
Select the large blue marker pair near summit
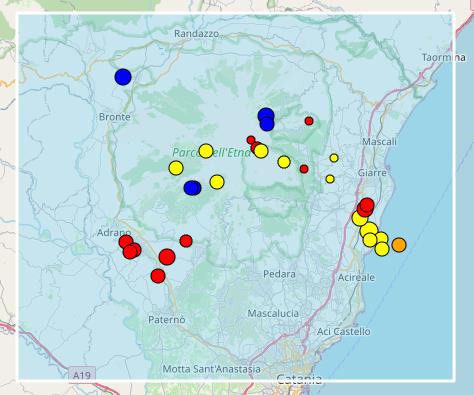[266, 119]
